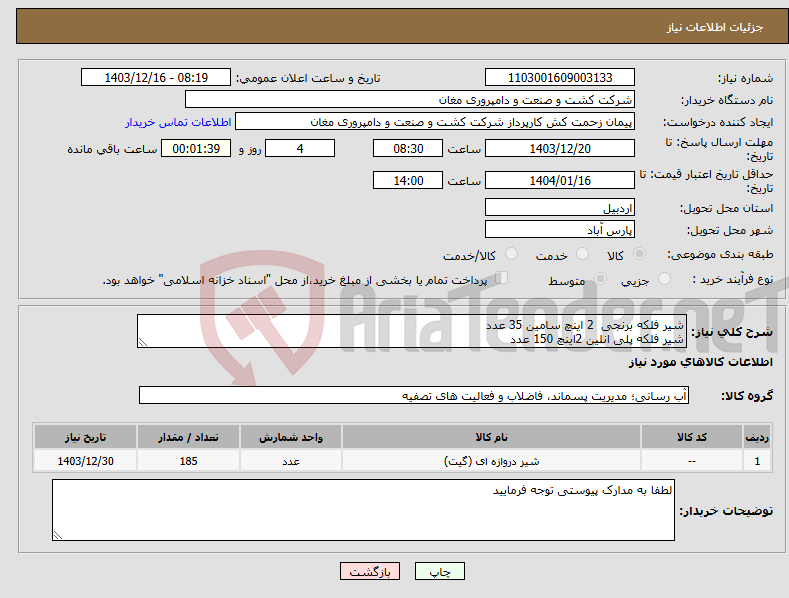
Task: Click the province field اردبیل
Action: (560, 207)
